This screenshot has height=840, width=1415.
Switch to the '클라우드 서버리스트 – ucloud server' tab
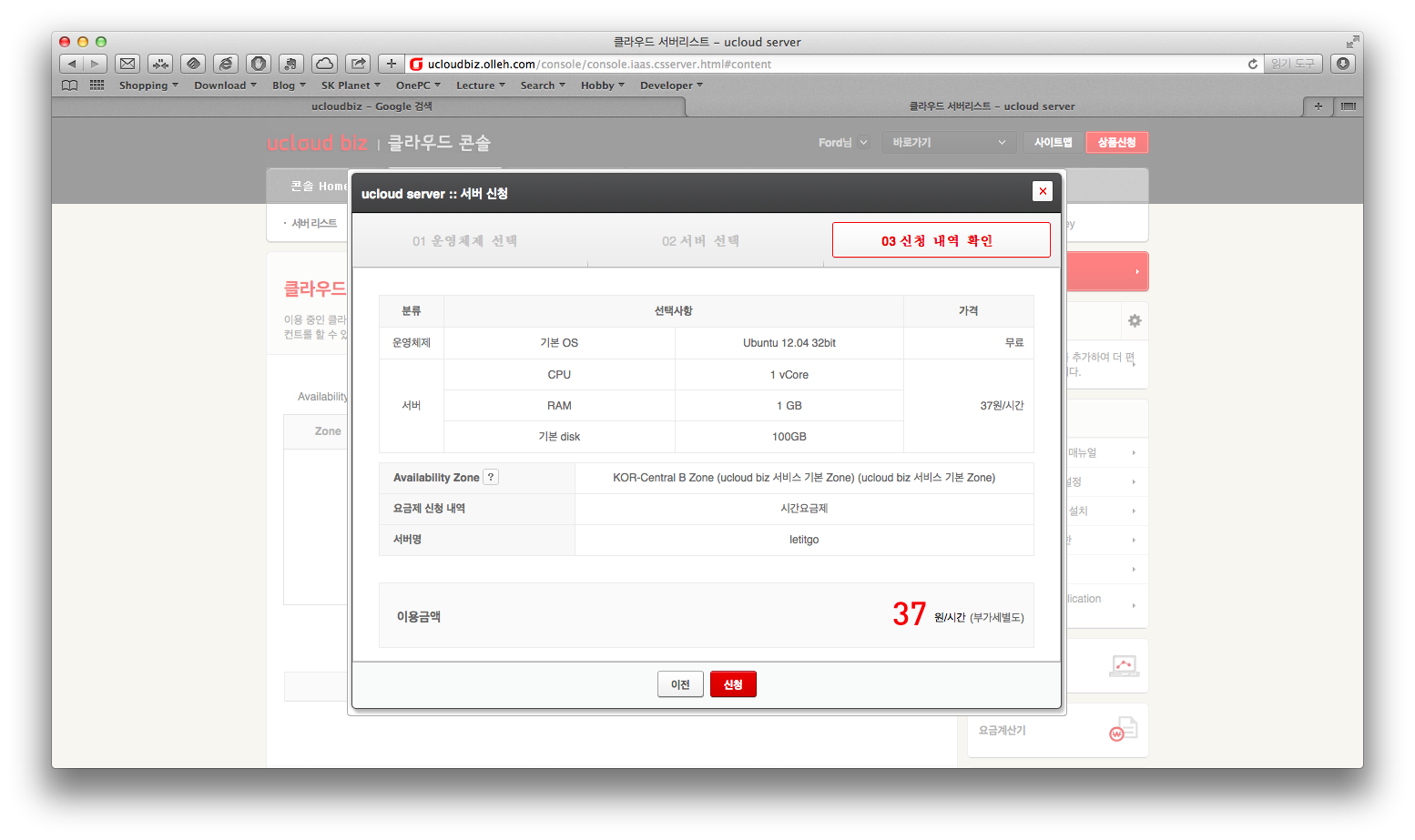pos(992,106)
